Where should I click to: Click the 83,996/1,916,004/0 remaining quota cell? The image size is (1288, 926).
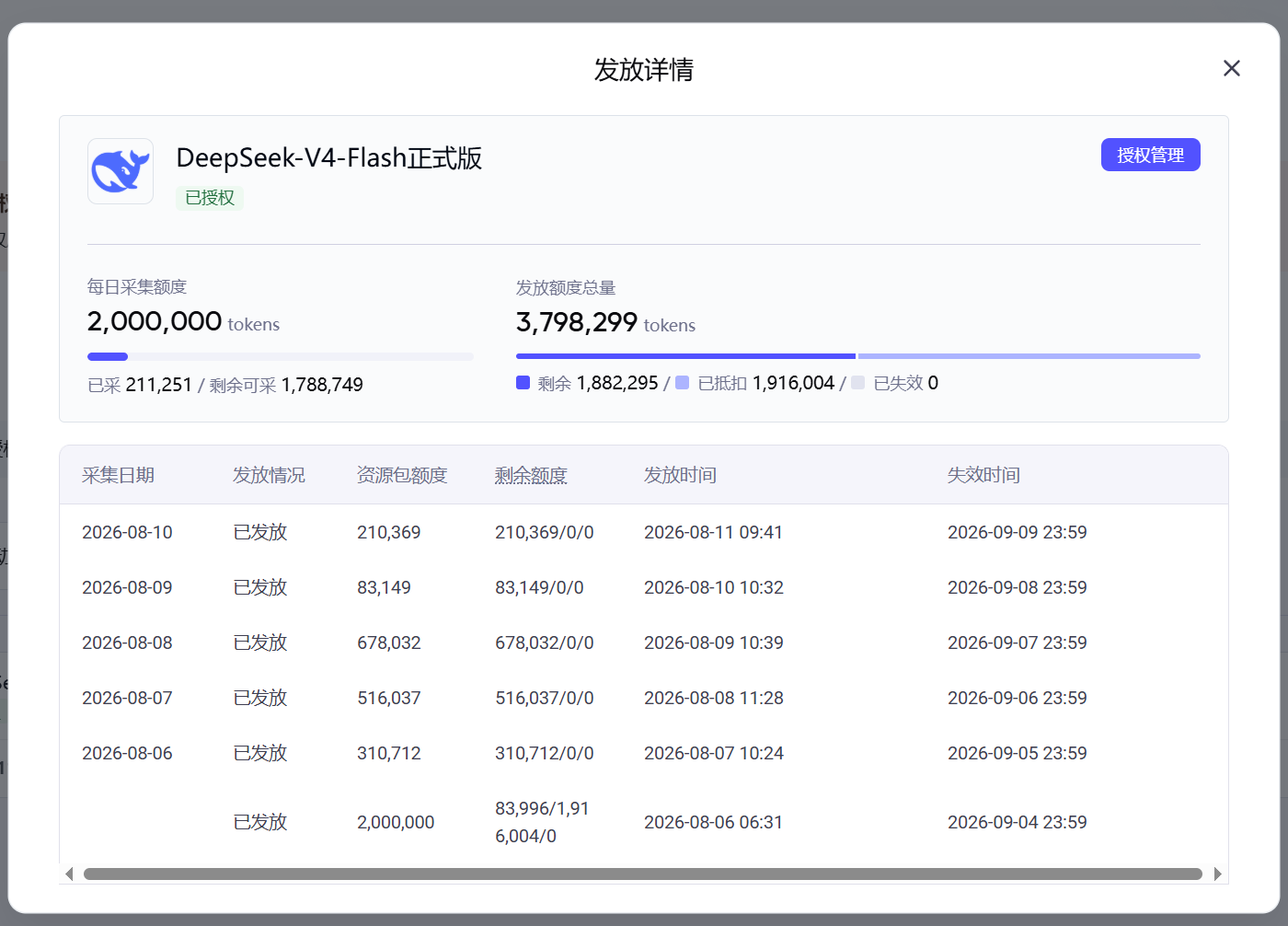(542, 822)
